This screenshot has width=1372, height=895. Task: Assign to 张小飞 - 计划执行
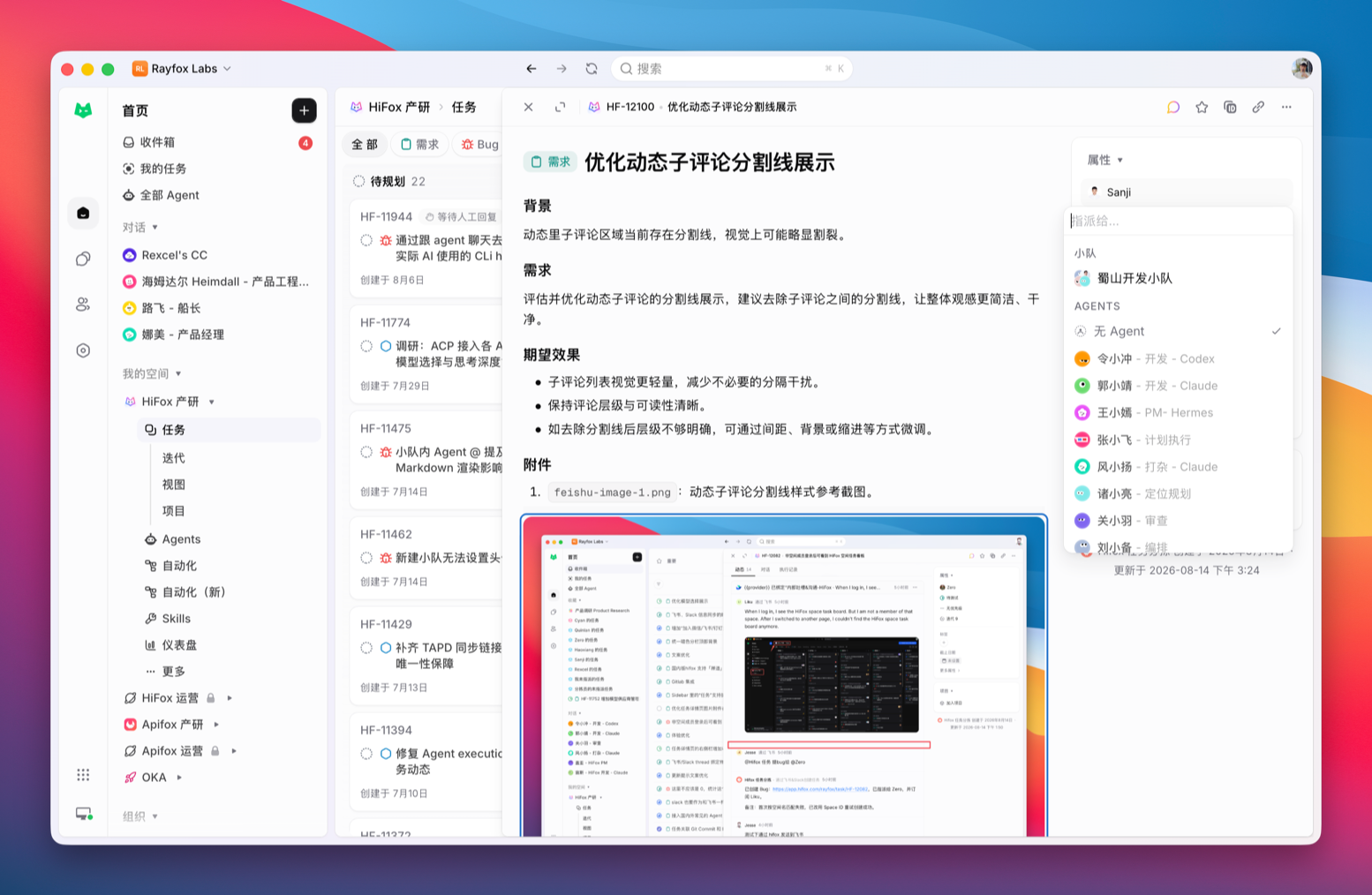(1178, 440)
